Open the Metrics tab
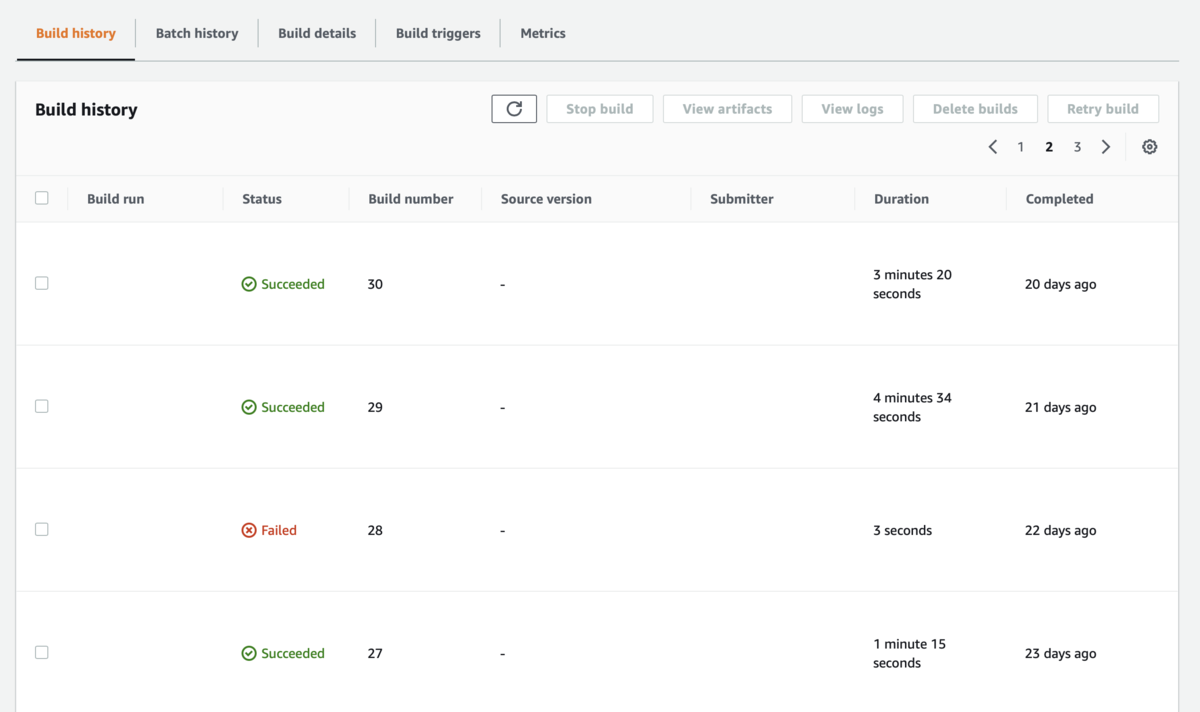Screen dimensions: 1200x712 pyautogui.click(x=543, y=33)
